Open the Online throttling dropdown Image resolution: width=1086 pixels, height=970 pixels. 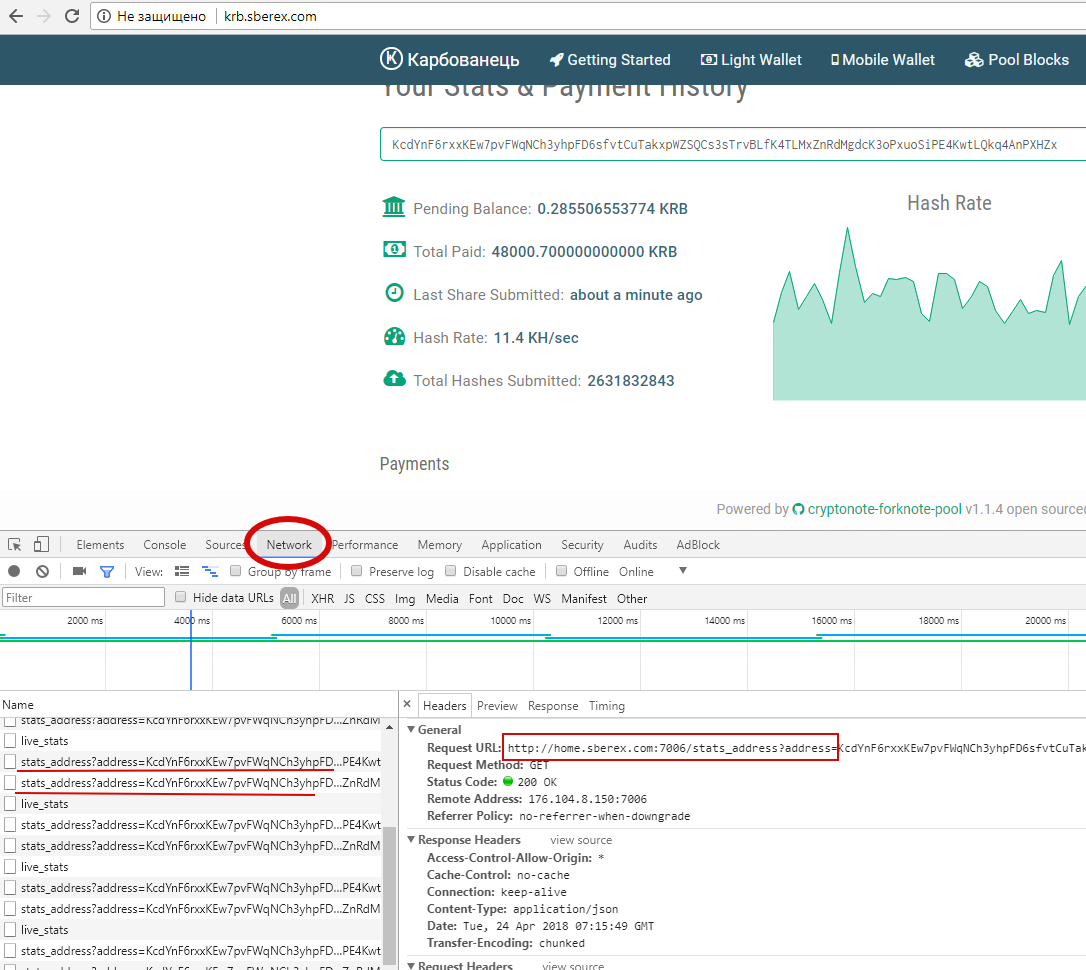(x=652, y=571)
